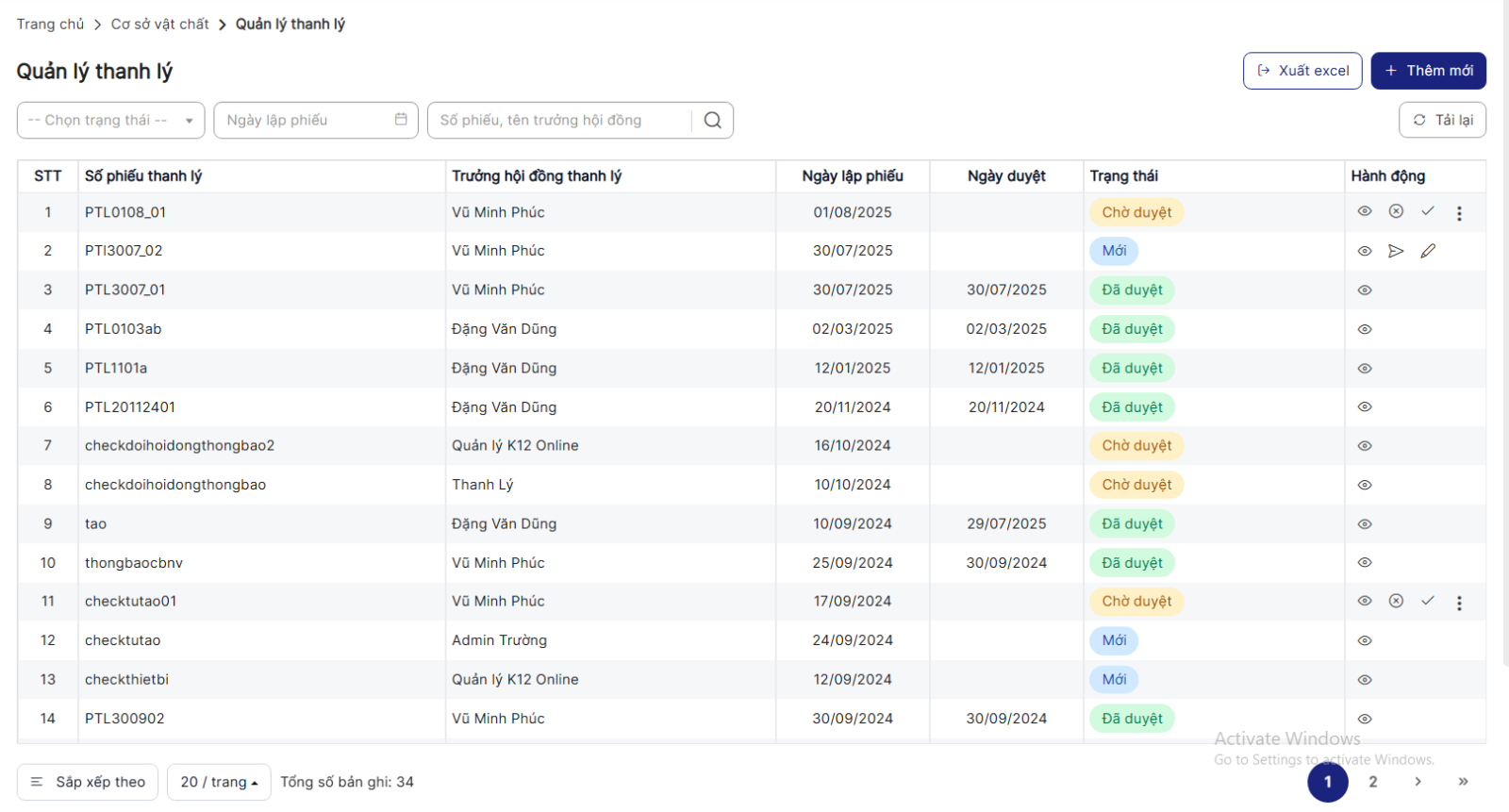This screenshot has width=1509, height=812.
Task: Click the eye icon for thongbaocbnv row
Action: (x=1364, y=563)
